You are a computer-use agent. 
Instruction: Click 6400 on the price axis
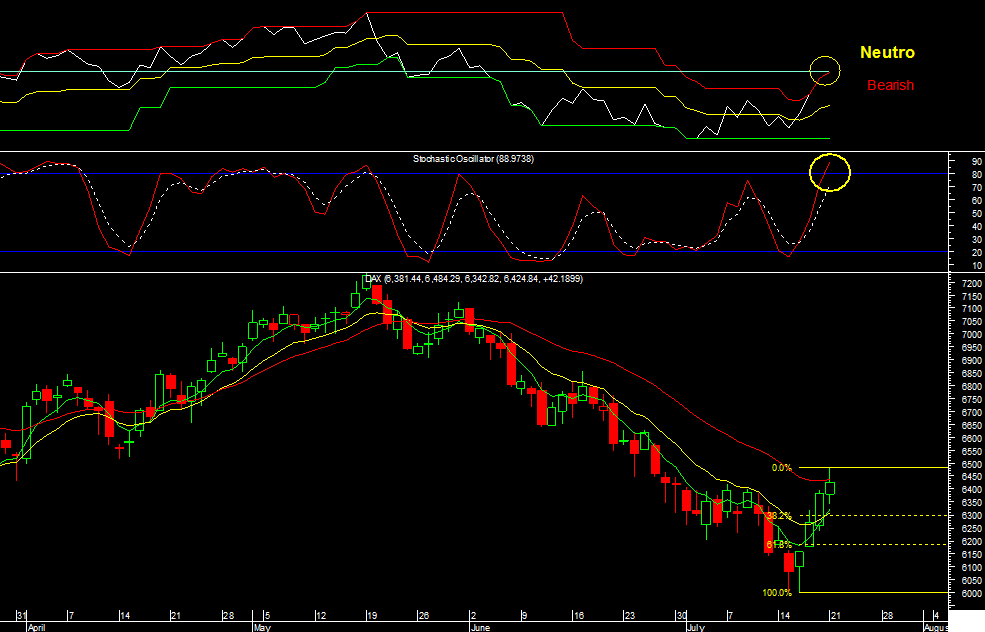point(971,490)
